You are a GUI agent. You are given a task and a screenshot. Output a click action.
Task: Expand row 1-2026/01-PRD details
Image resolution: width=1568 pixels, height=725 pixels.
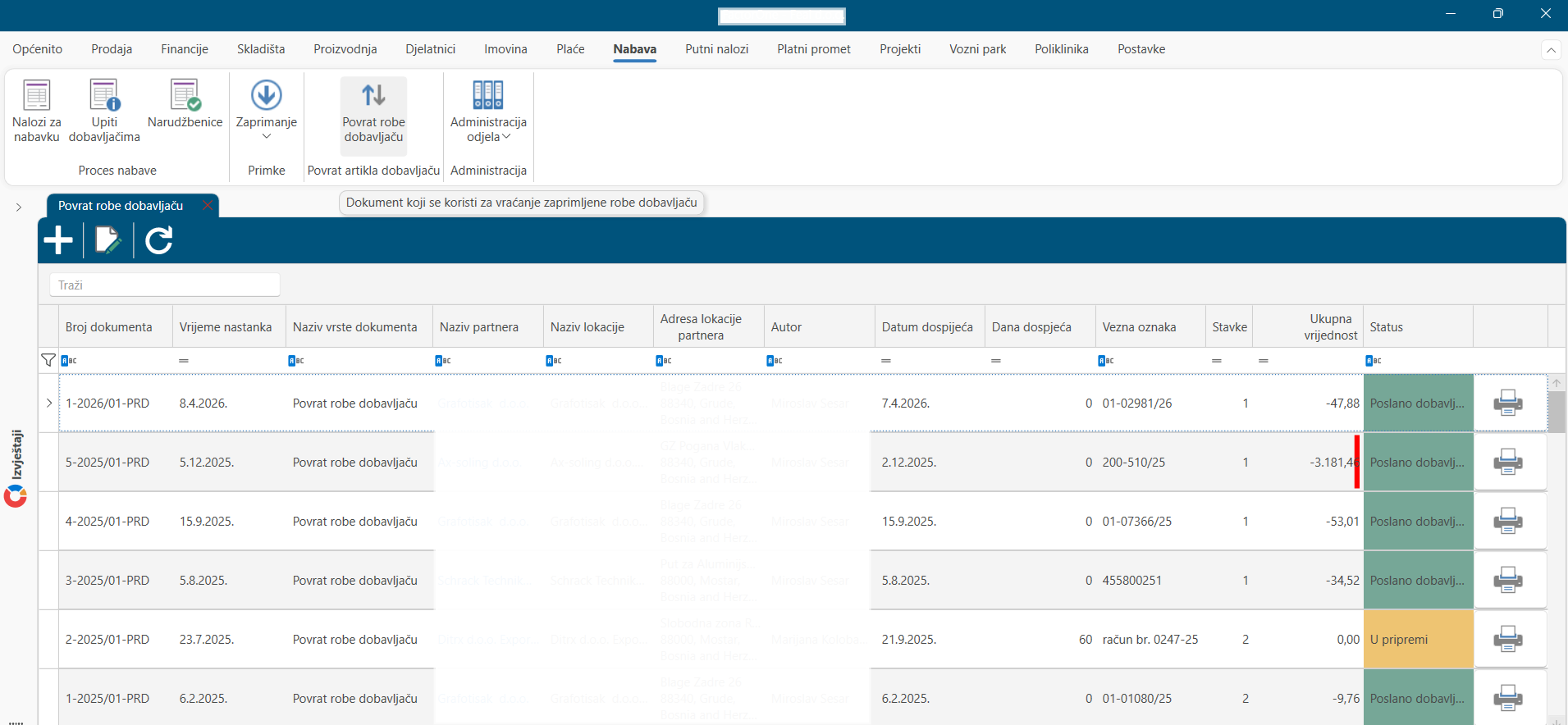[x=49, y=403]
